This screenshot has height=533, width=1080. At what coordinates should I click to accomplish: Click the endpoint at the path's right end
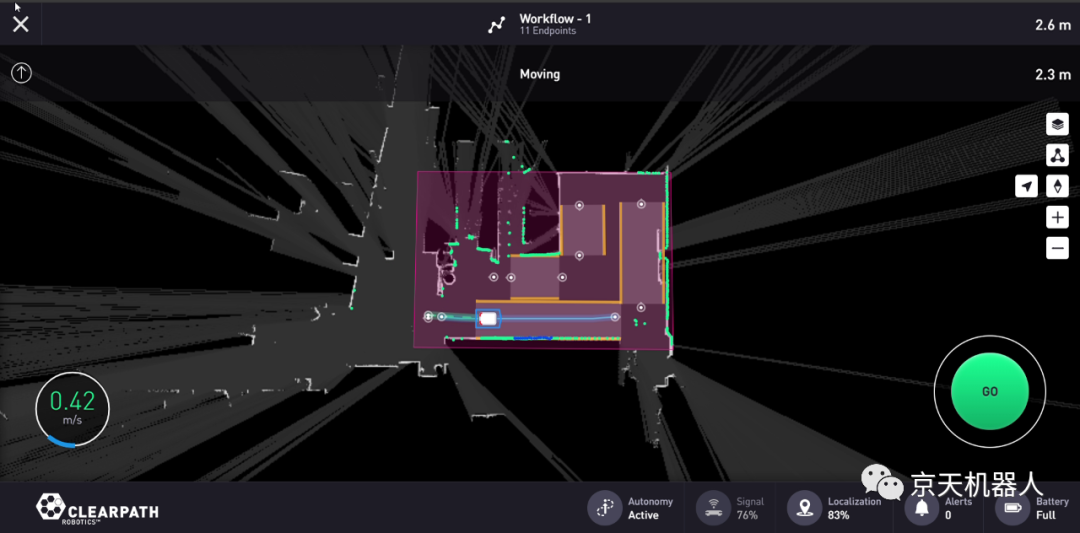coord(615,317)
